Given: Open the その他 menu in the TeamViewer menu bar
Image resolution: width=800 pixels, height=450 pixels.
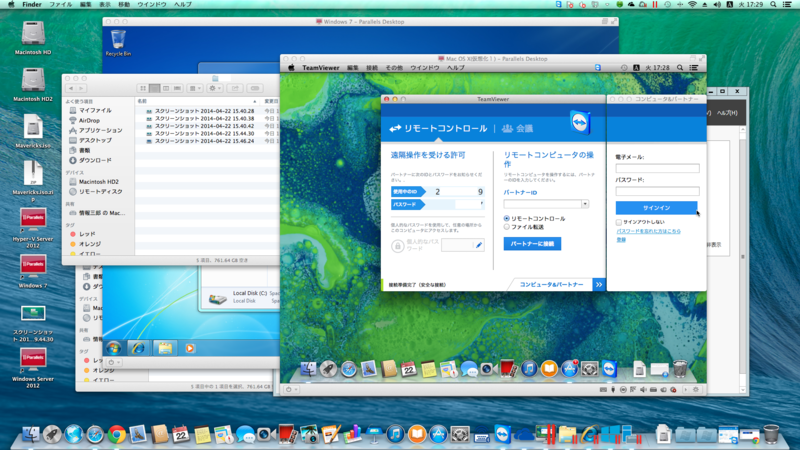Looking at the screenshot, I should (394, 68).
